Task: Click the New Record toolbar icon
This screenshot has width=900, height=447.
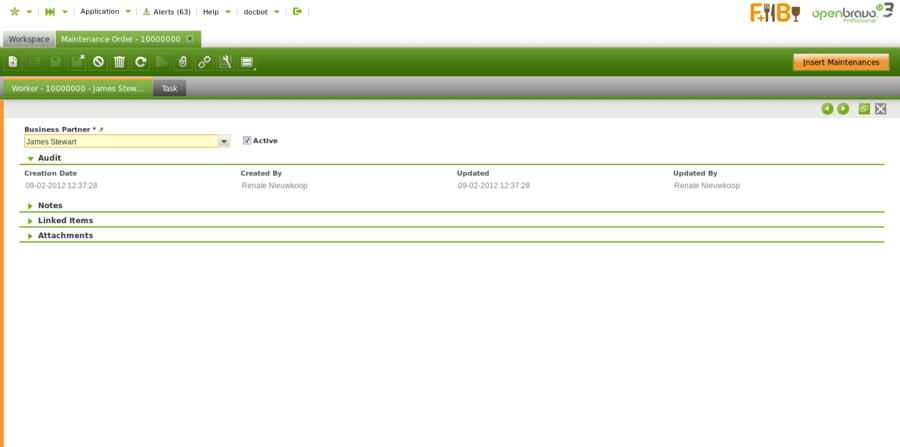Action: (13, 62)
